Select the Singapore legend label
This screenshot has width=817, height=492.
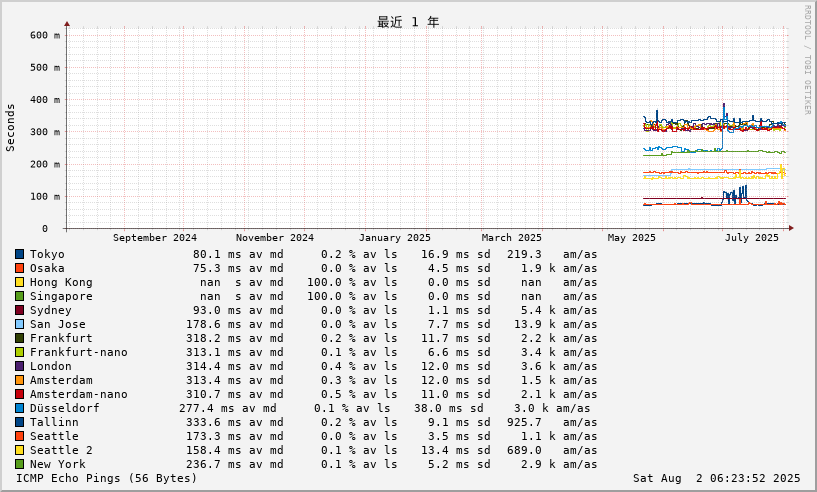coord(61,297)
